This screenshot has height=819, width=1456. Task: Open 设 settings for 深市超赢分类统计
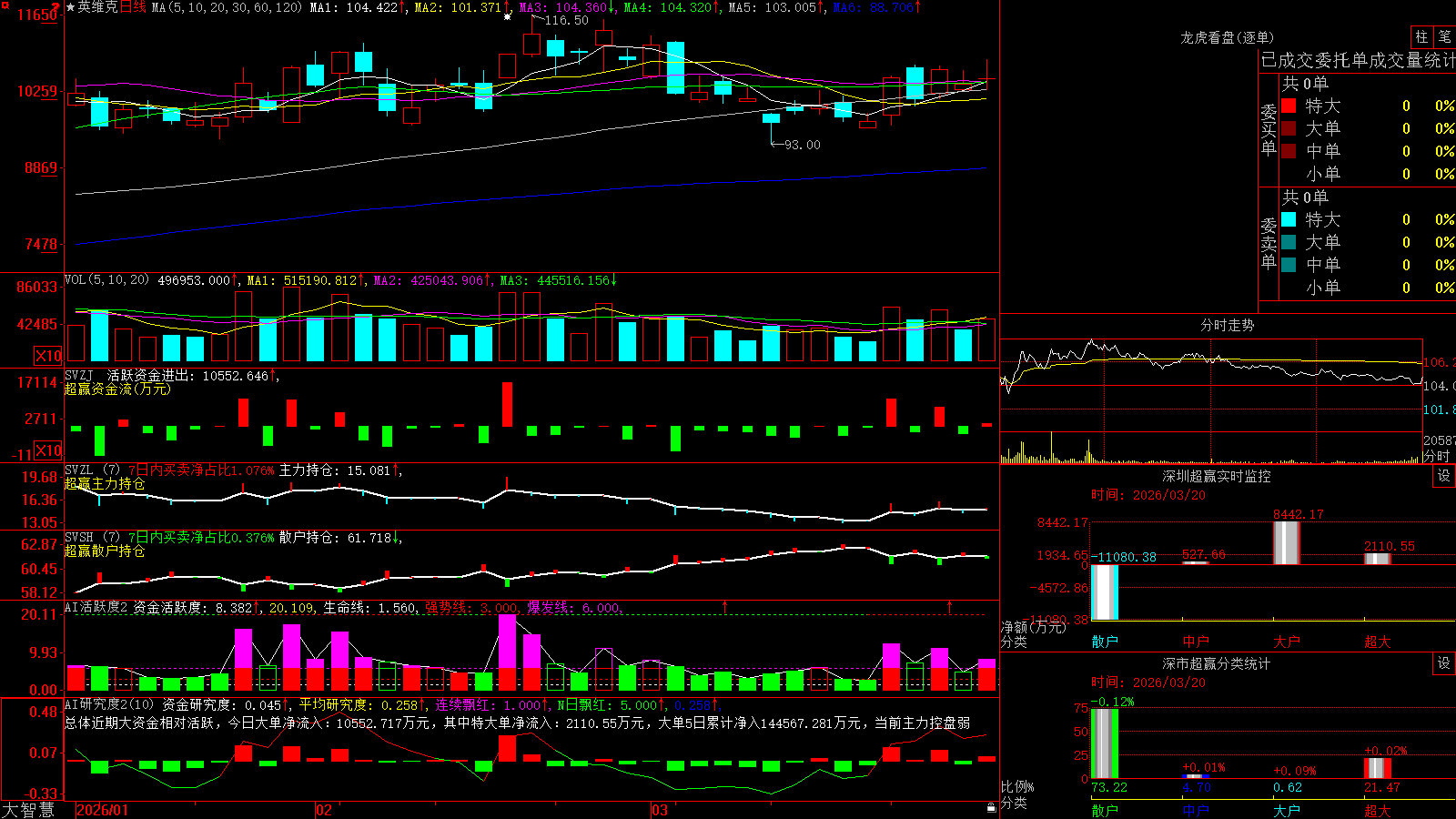point(1444,663)
